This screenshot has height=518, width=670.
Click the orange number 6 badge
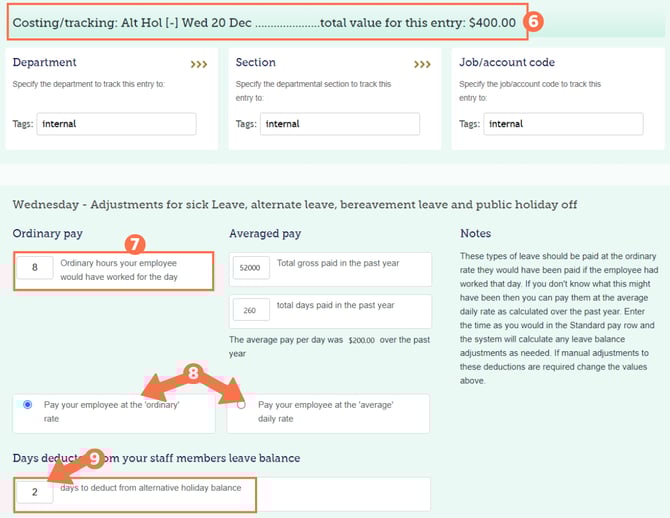click(532, 22)
